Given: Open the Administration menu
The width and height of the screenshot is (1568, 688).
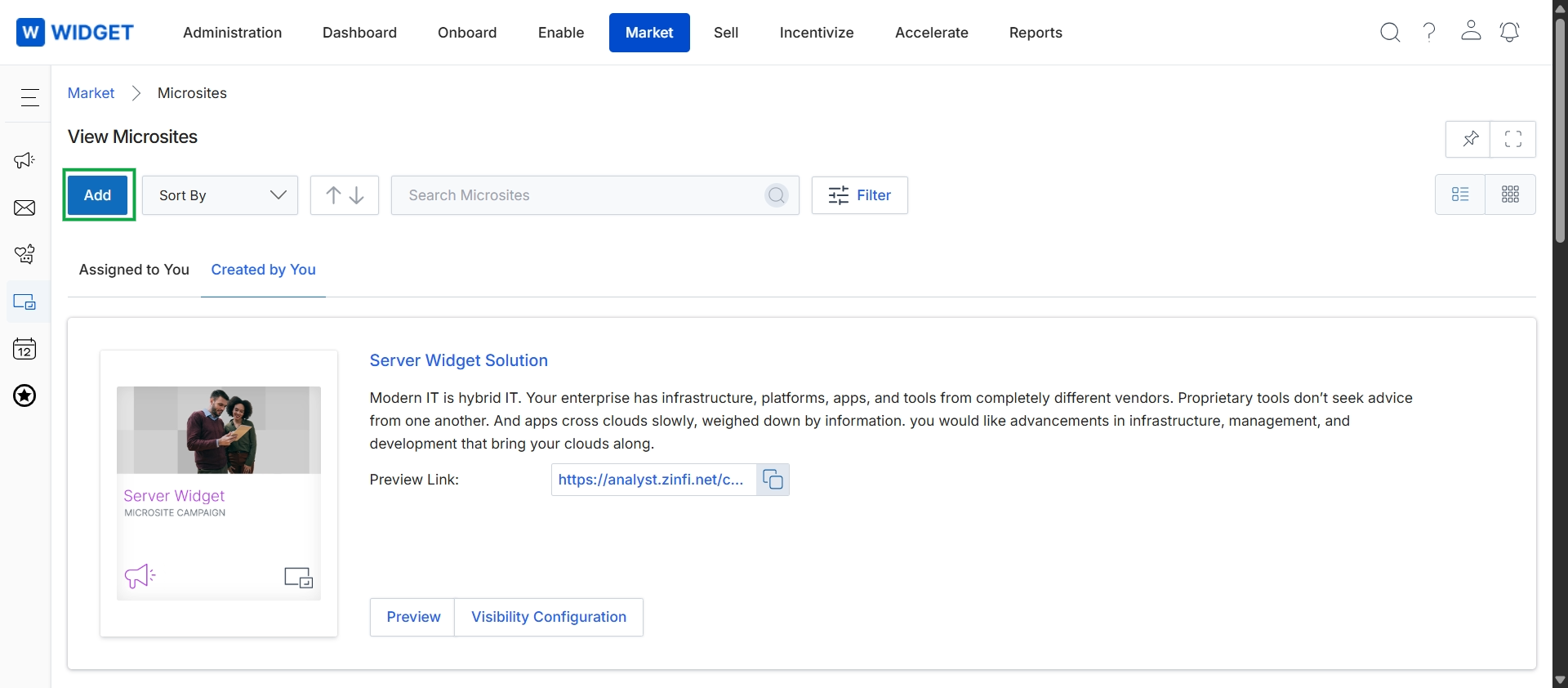Looking at the screenshot, I should click(x=233, y=33).
